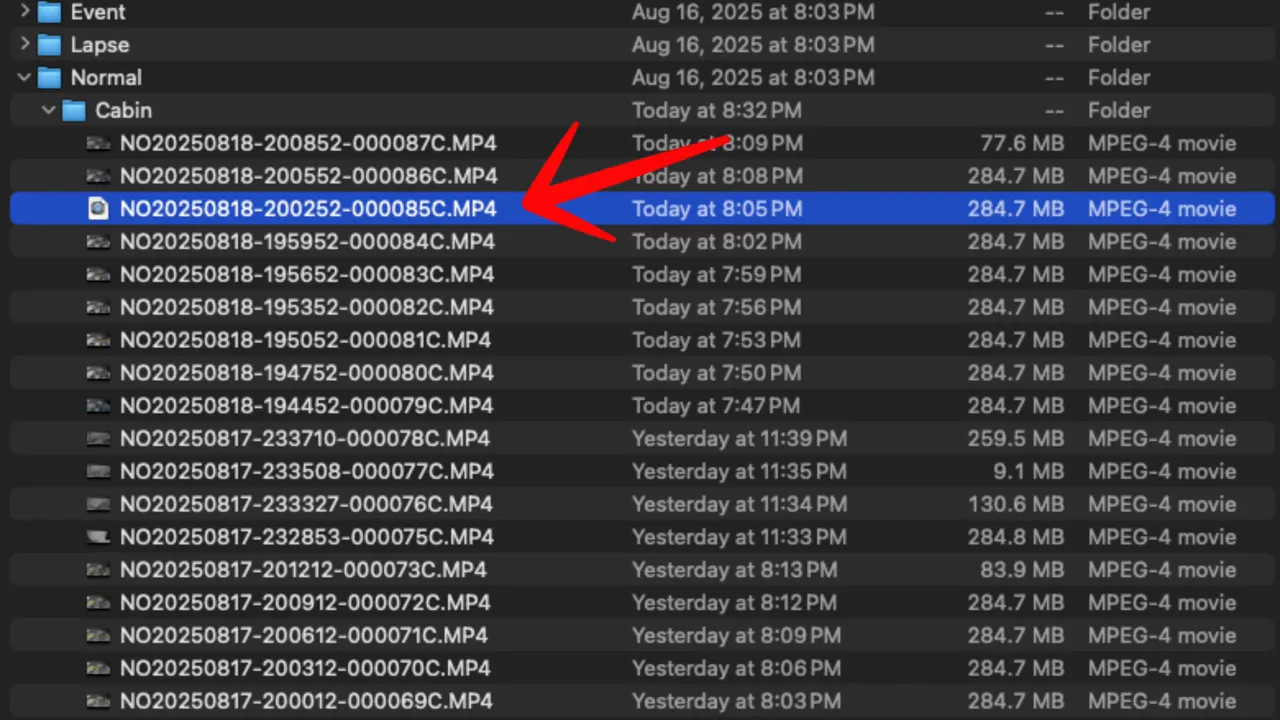Select file name NO20250817-200012-000069C.MP4

click(307, 701)
